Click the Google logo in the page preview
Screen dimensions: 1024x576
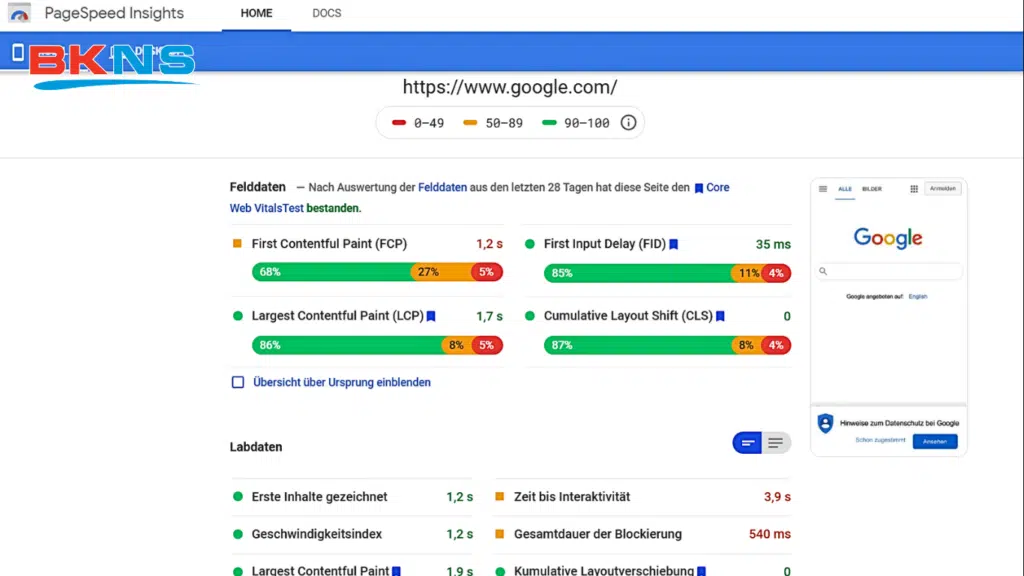point(888,238)
